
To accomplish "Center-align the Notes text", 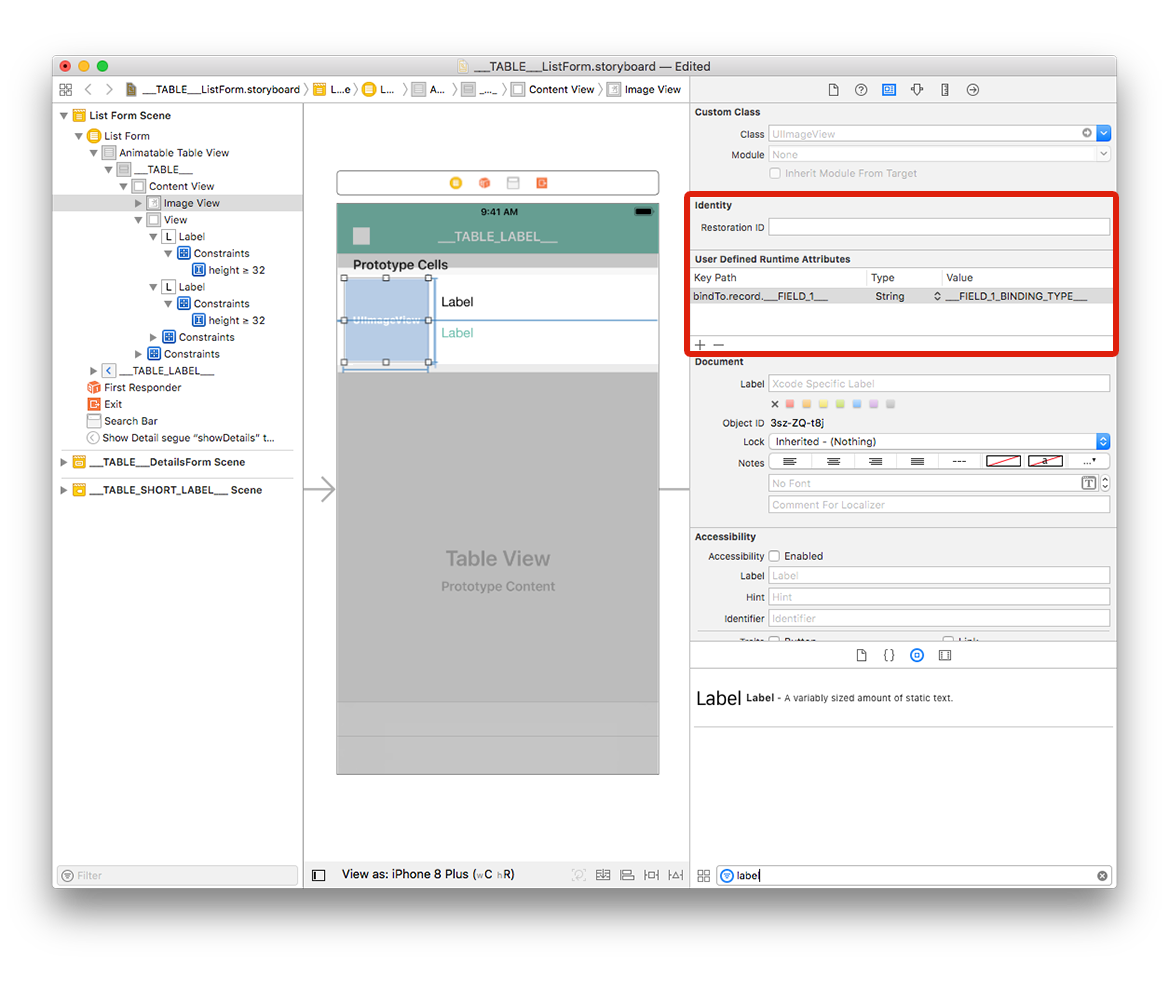I will [833, 462].
